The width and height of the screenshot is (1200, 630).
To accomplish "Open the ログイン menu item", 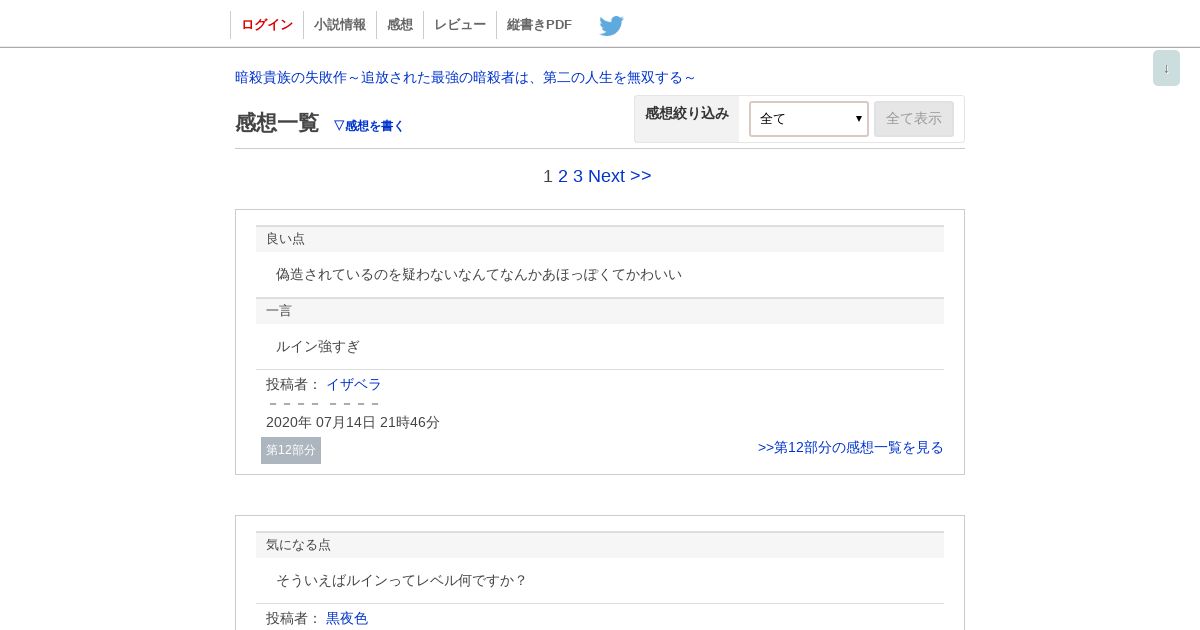I will 267,25.
